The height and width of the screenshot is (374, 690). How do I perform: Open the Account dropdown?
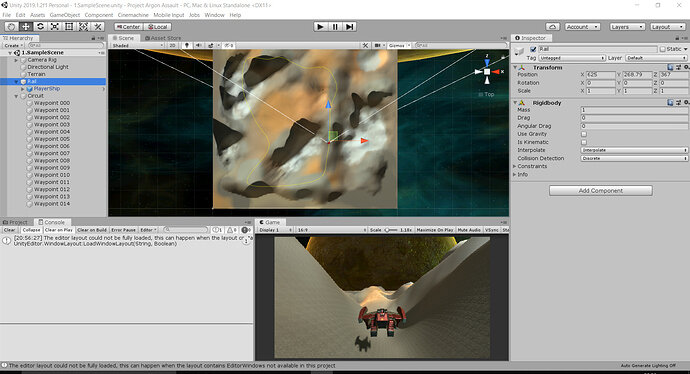582,27
